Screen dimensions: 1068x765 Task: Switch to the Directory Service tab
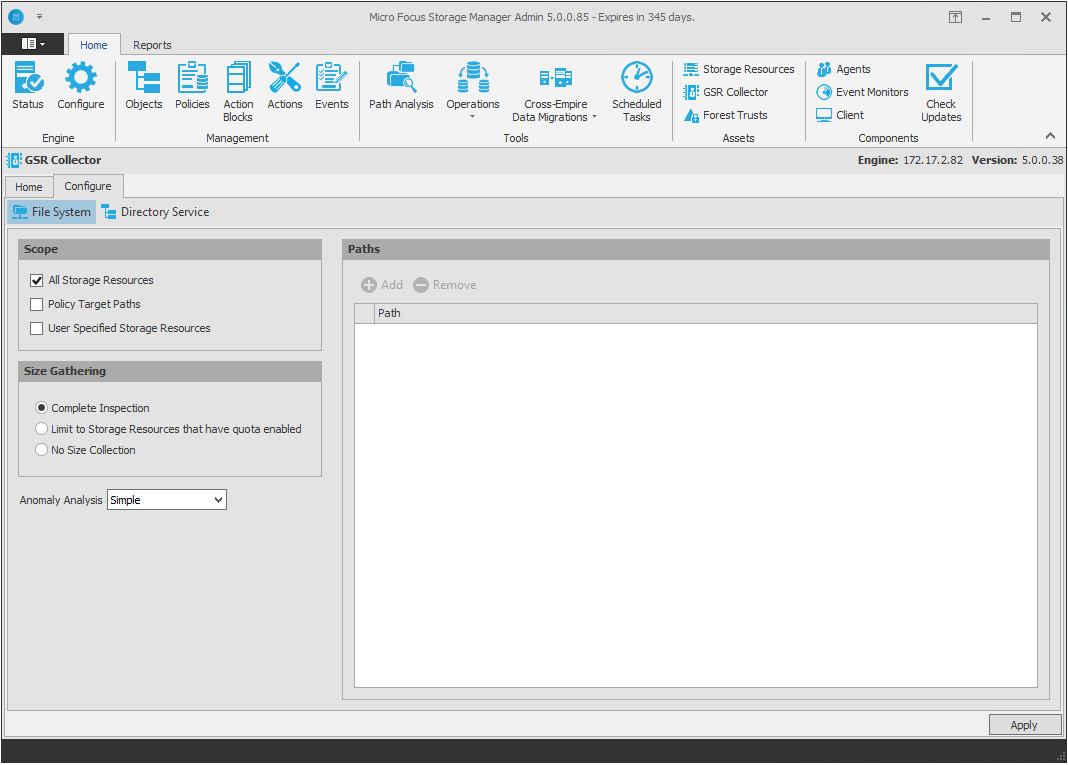click(156, 212)
